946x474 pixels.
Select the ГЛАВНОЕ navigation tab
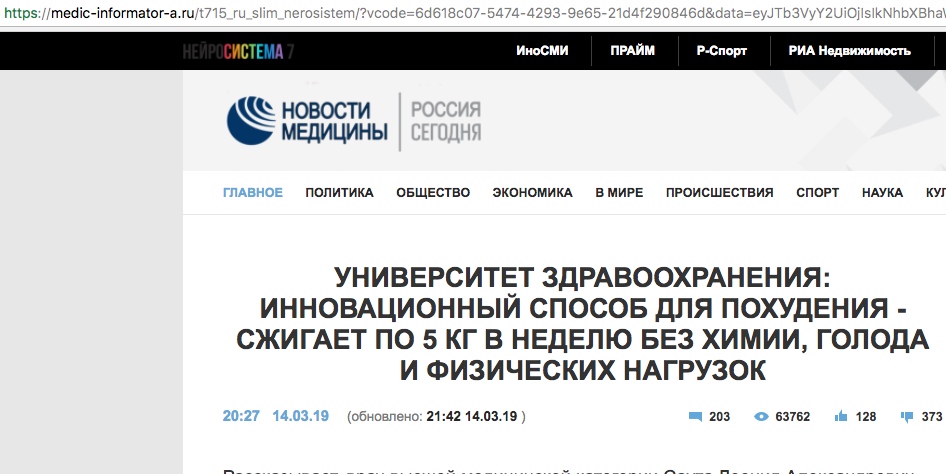click(x=252, y=193)
